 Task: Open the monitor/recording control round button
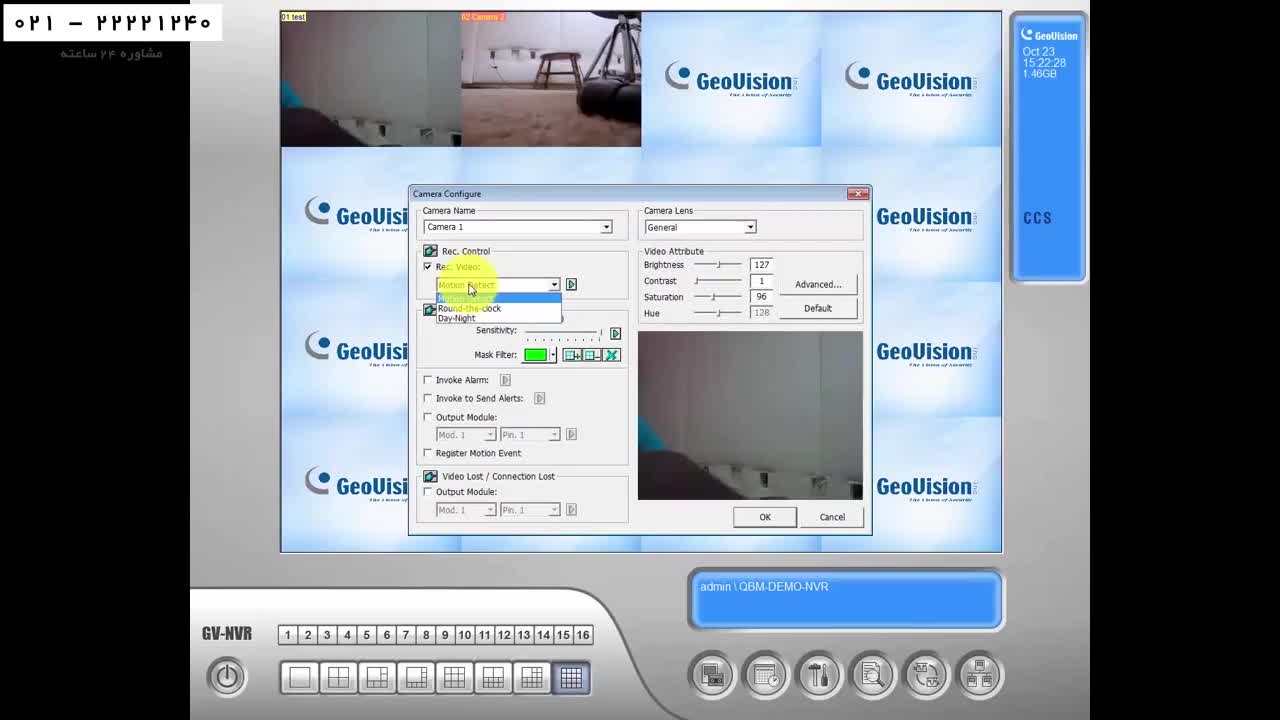coord(712,676)
